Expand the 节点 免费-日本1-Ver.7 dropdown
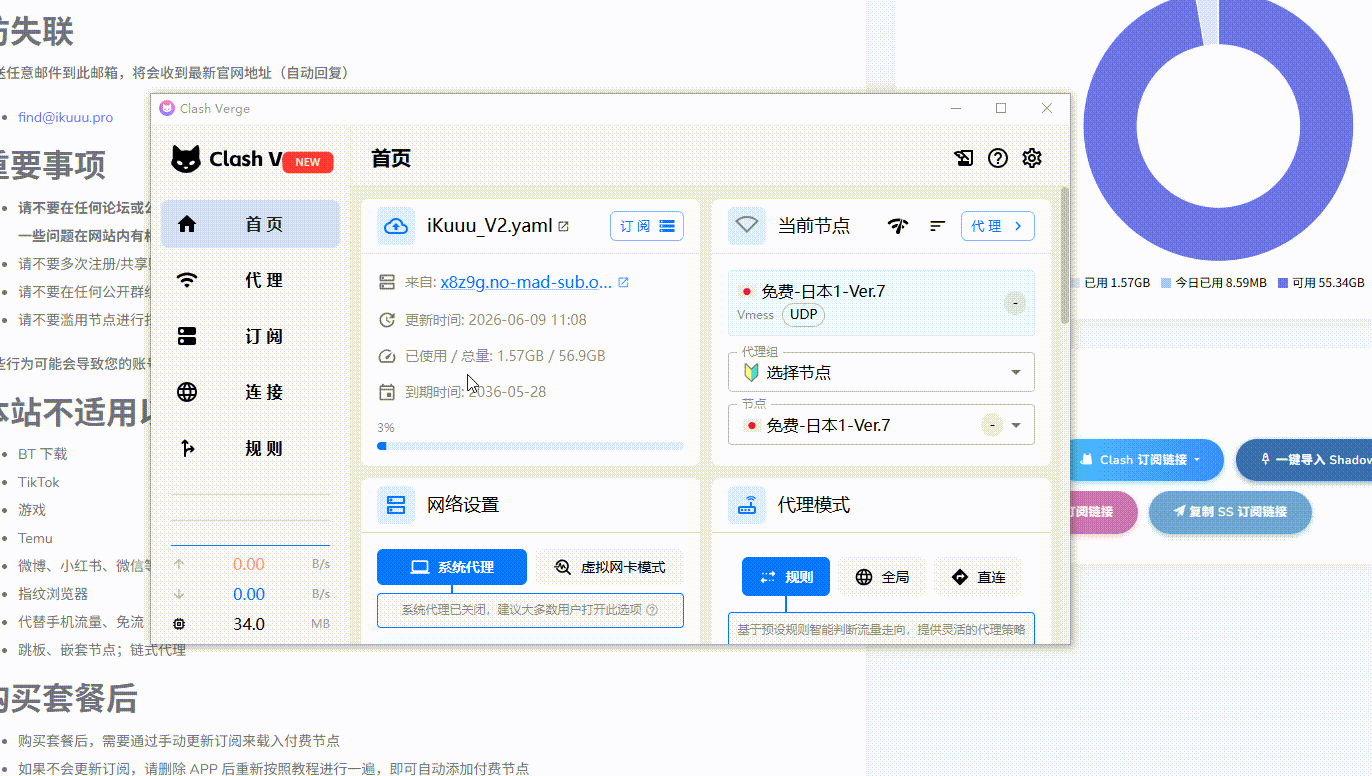 [x=881, y=425]
